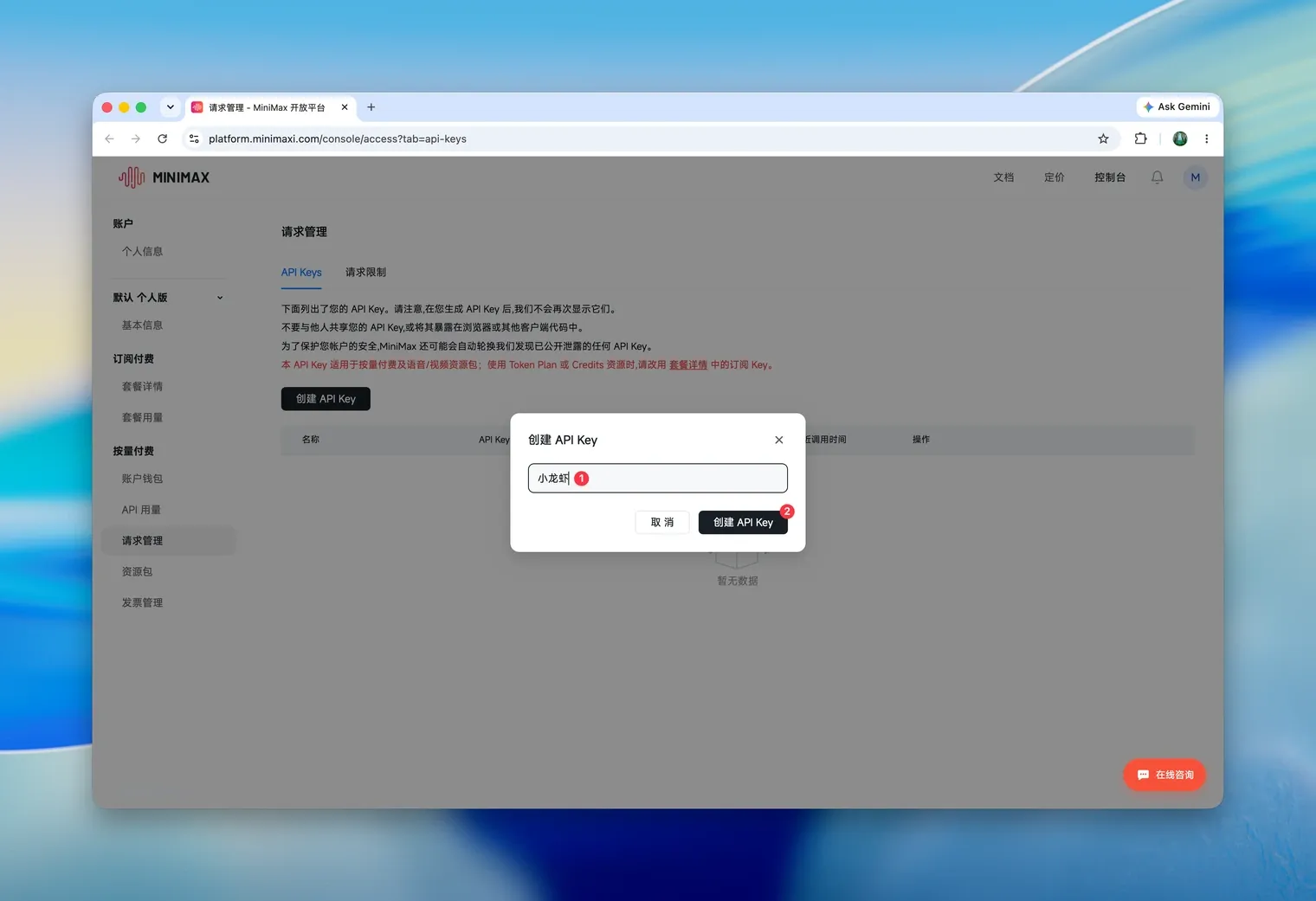Screen dimensions: 1316x901
Task: Open the Chrome three-dot menu
Action: 1206,138
